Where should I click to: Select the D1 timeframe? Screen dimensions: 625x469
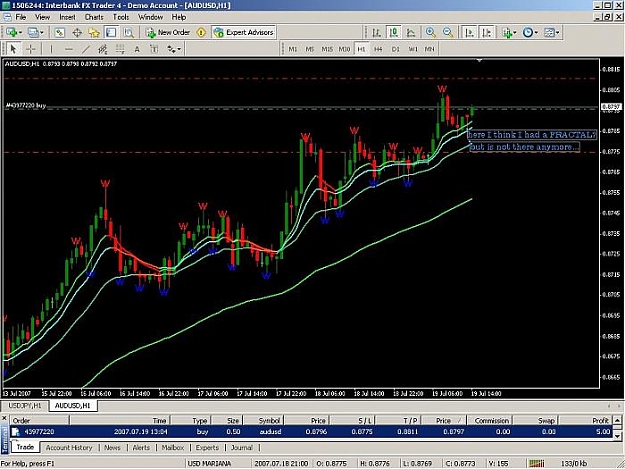pyautogui.click(x=395, y=49)
